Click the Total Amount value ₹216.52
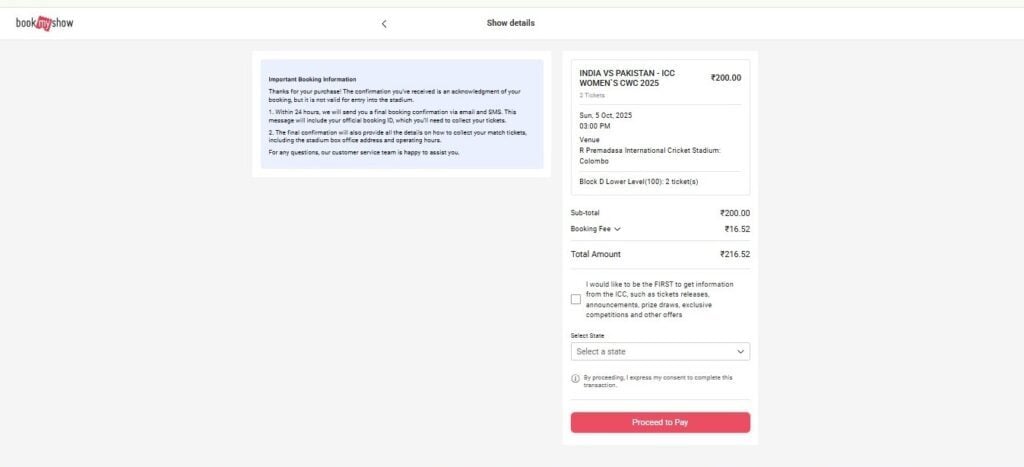Image resolution: width=1024 pixels, height=467 pixels. 735,254
